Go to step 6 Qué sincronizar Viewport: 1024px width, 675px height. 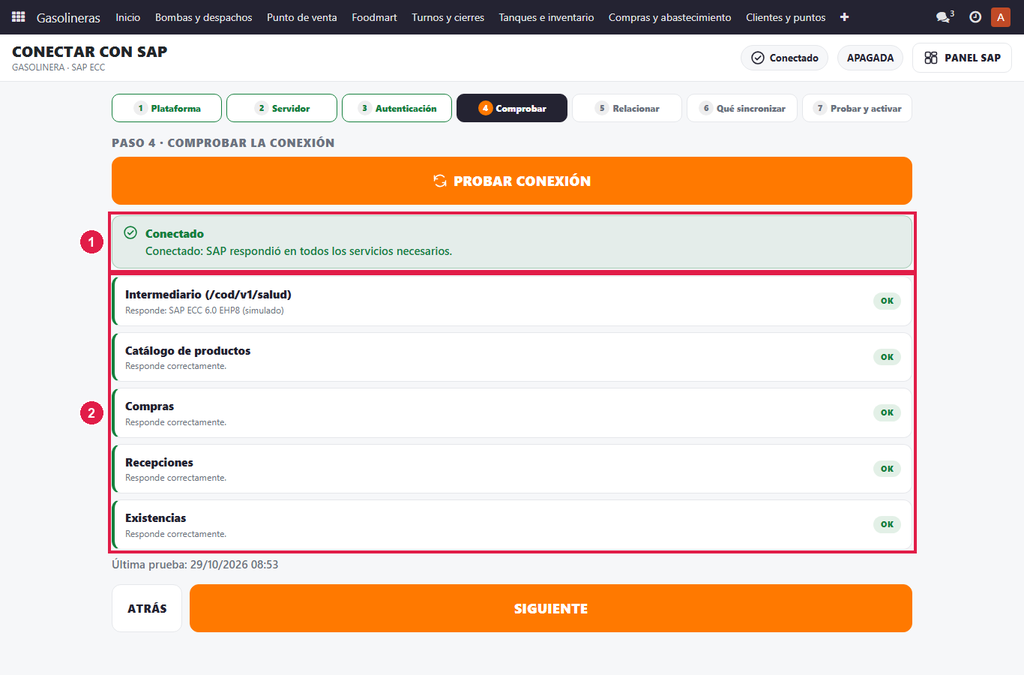tap(742, 108)
